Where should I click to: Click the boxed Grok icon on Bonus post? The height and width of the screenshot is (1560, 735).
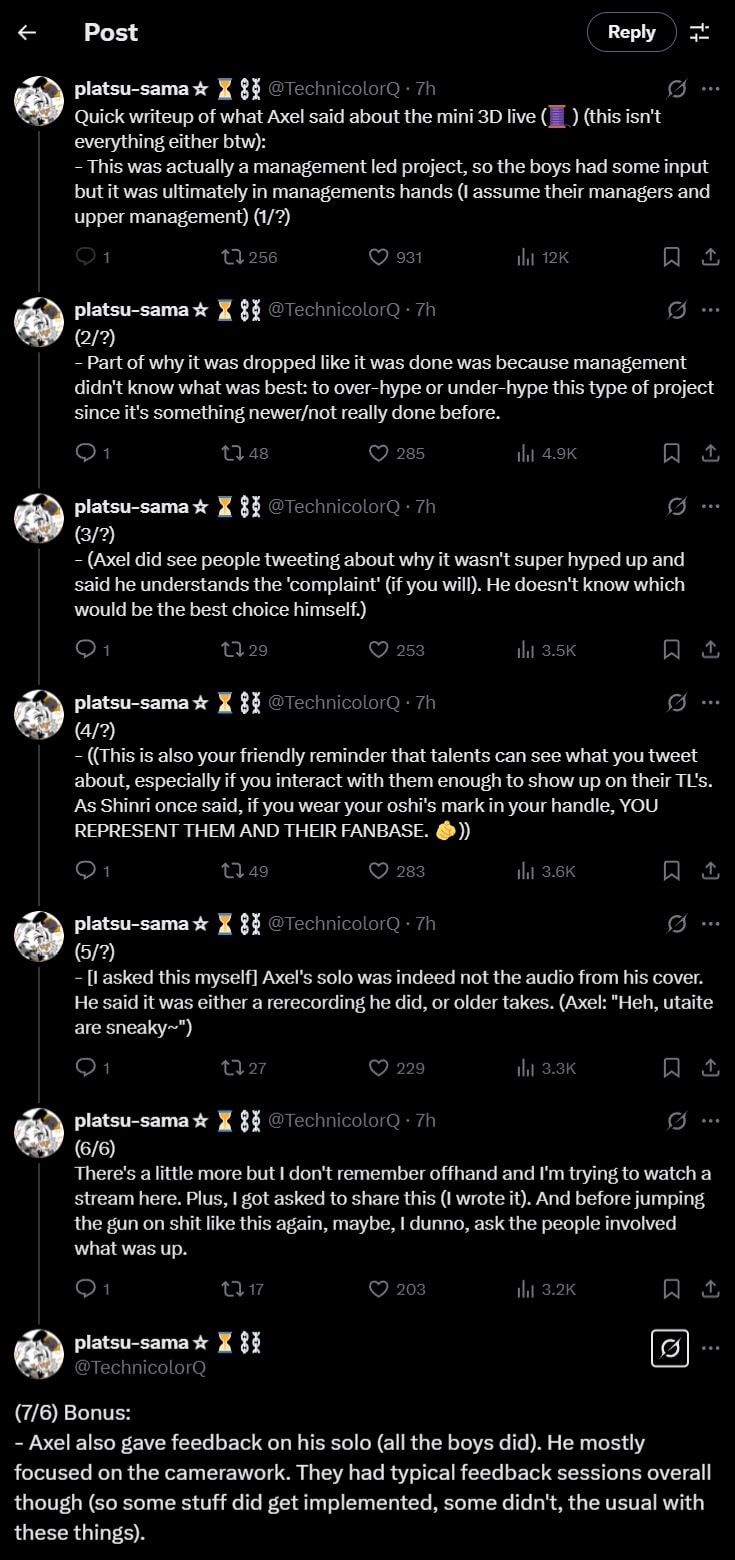[x=670, y=1349]
